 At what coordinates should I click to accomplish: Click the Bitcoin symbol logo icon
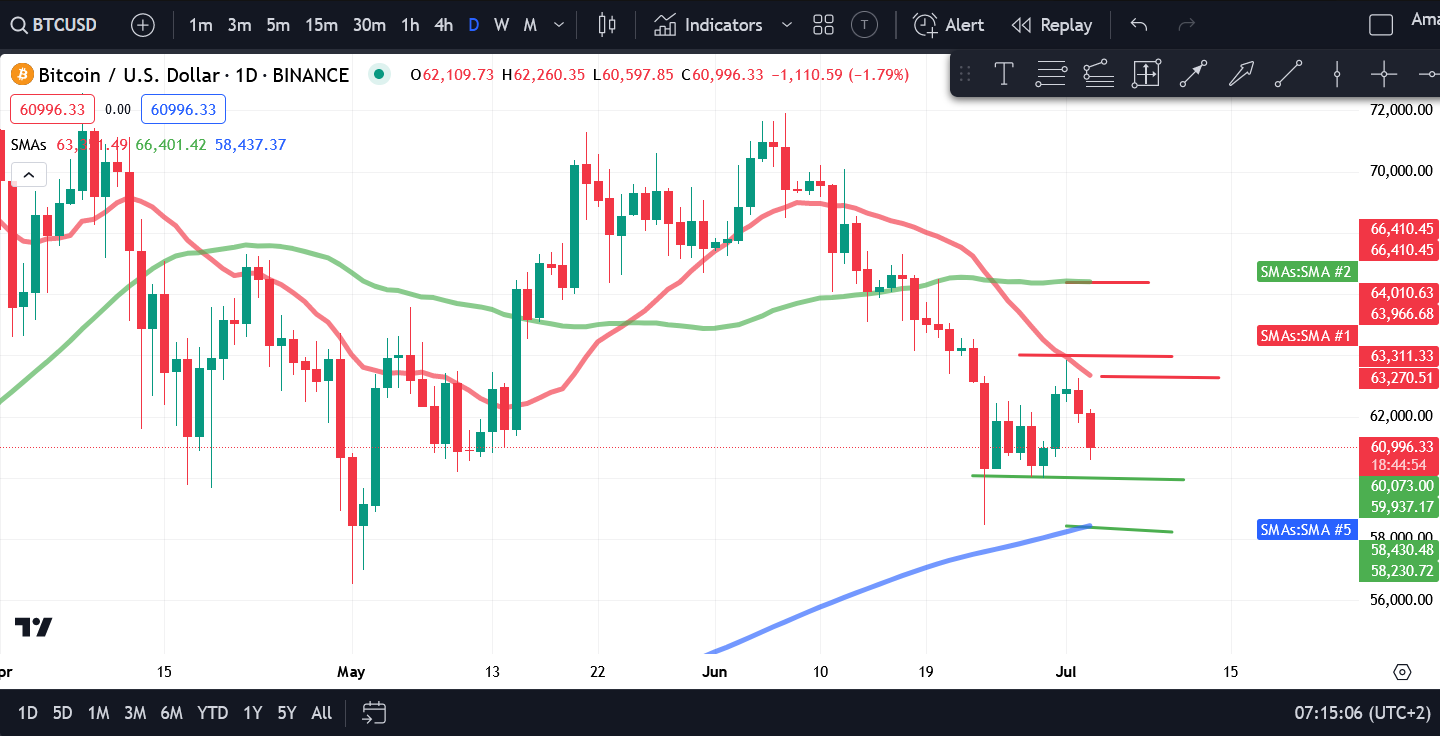(x=22, y=74)
